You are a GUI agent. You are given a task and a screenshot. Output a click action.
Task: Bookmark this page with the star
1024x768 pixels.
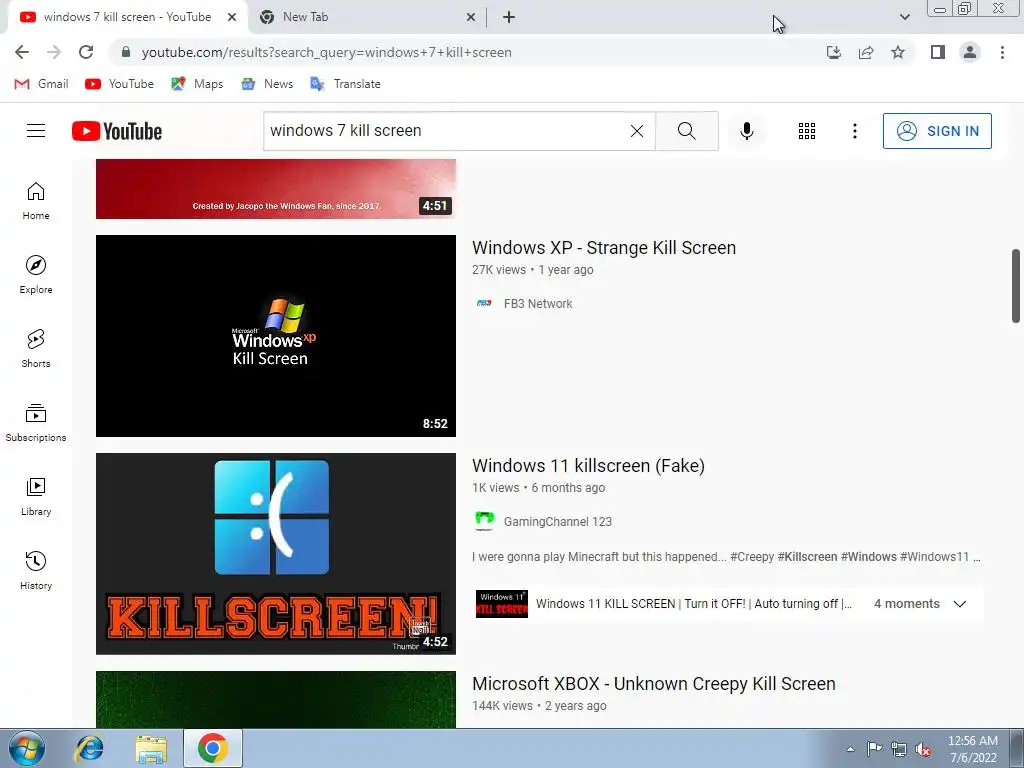point(898,52)
